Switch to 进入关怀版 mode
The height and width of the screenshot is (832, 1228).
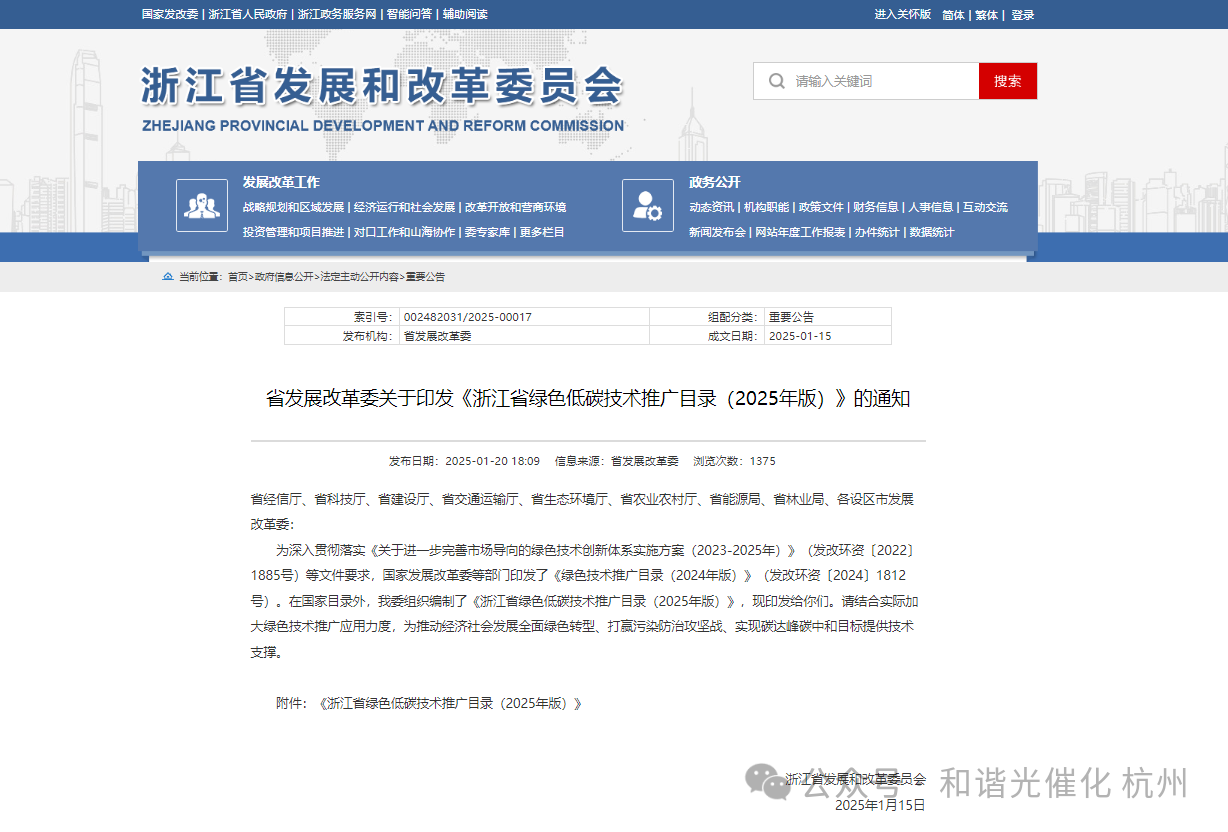coord(903,15)
